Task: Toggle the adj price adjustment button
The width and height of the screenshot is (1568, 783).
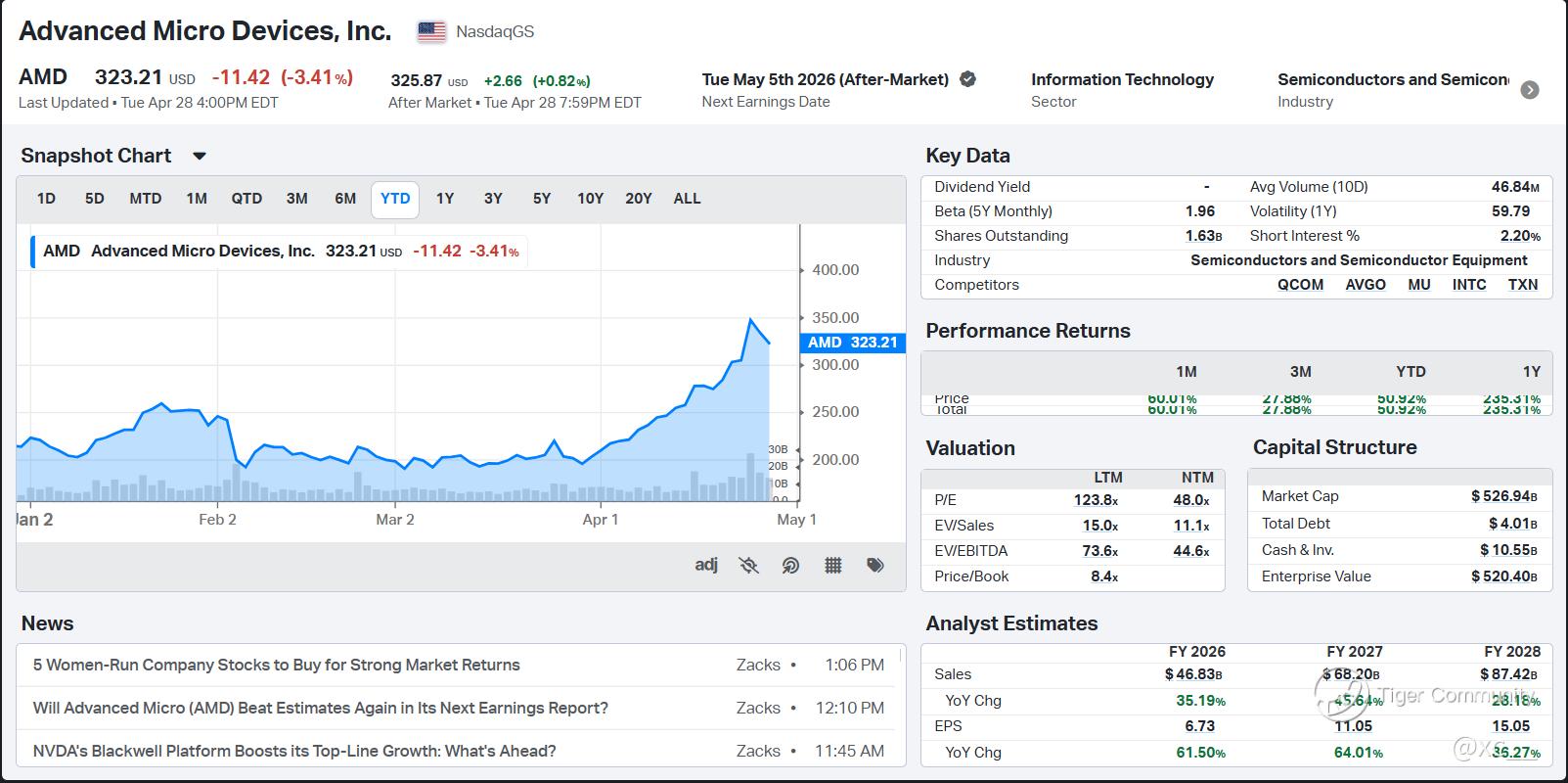Action: pyautogui.click(x=706, y=565)
